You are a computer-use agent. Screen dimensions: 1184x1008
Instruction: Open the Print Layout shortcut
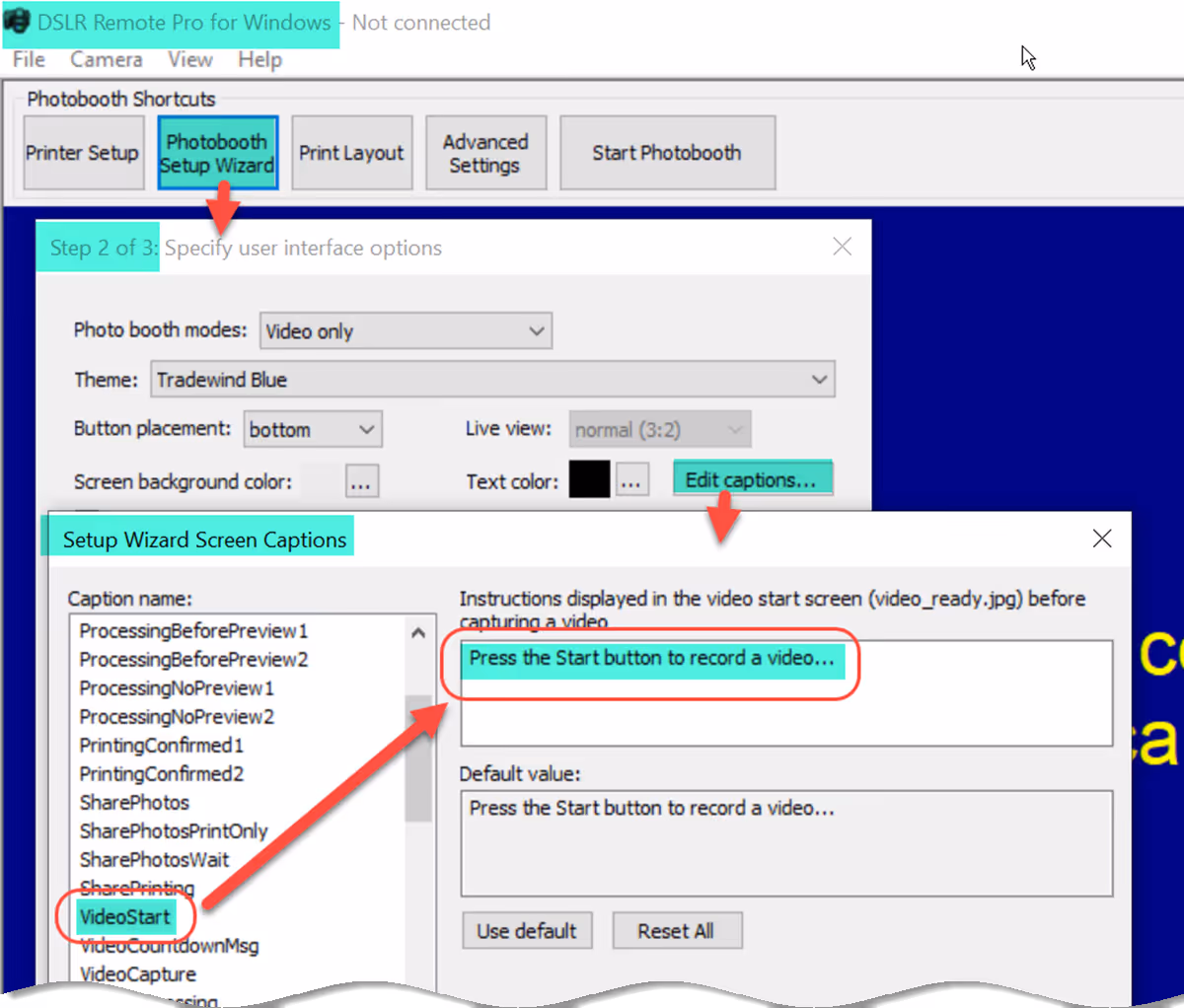pyautogui.click(x=351, y=153)
